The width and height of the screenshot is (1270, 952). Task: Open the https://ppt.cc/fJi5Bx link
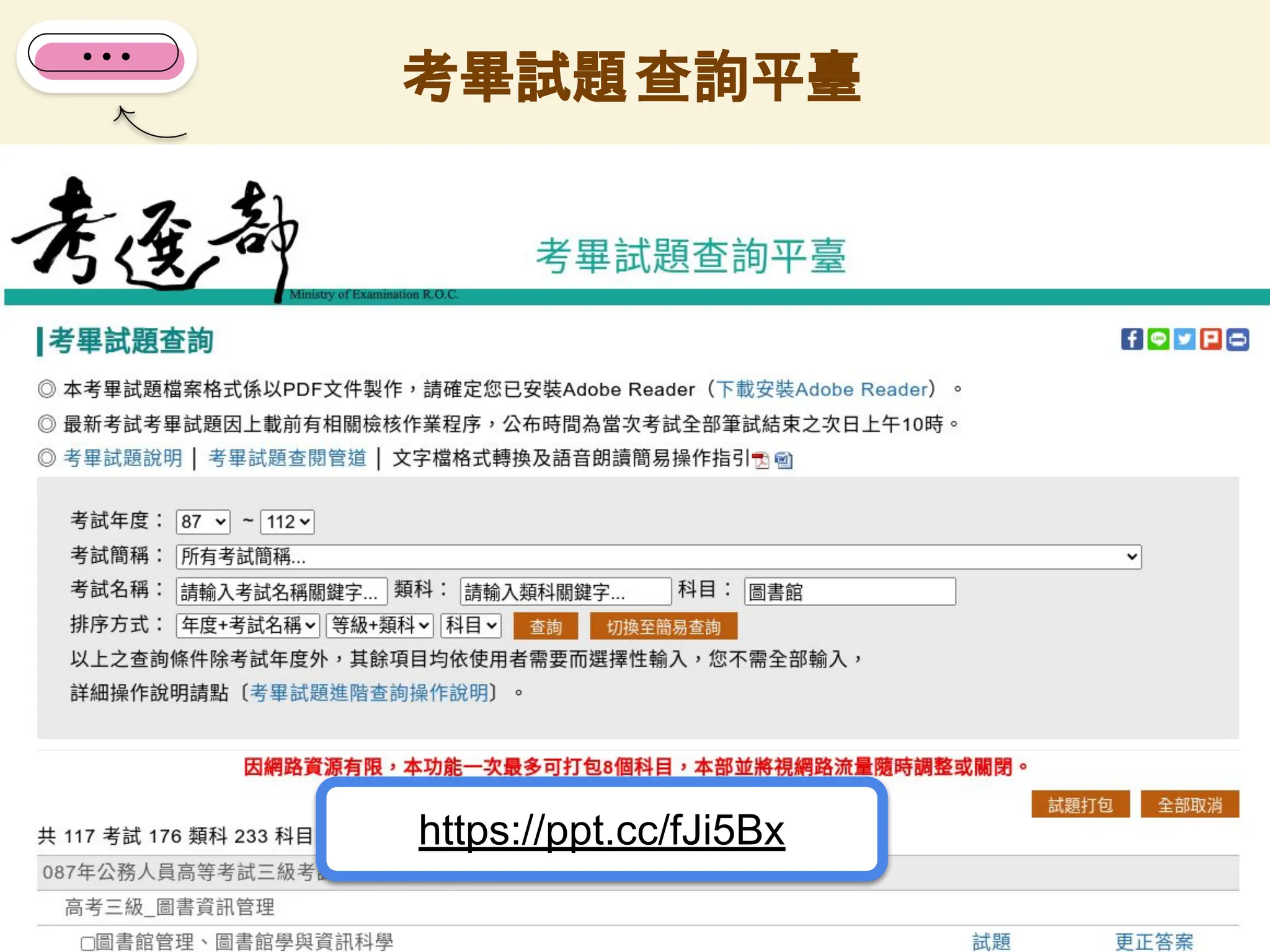pyautogui.click(x=602, y=830)
